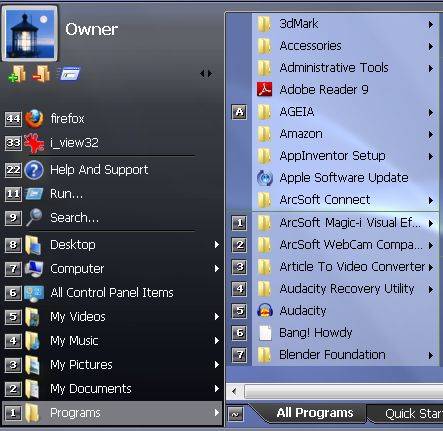
Task: Click the left-right arrows resize toggle
Action: (x=206, y=73)
